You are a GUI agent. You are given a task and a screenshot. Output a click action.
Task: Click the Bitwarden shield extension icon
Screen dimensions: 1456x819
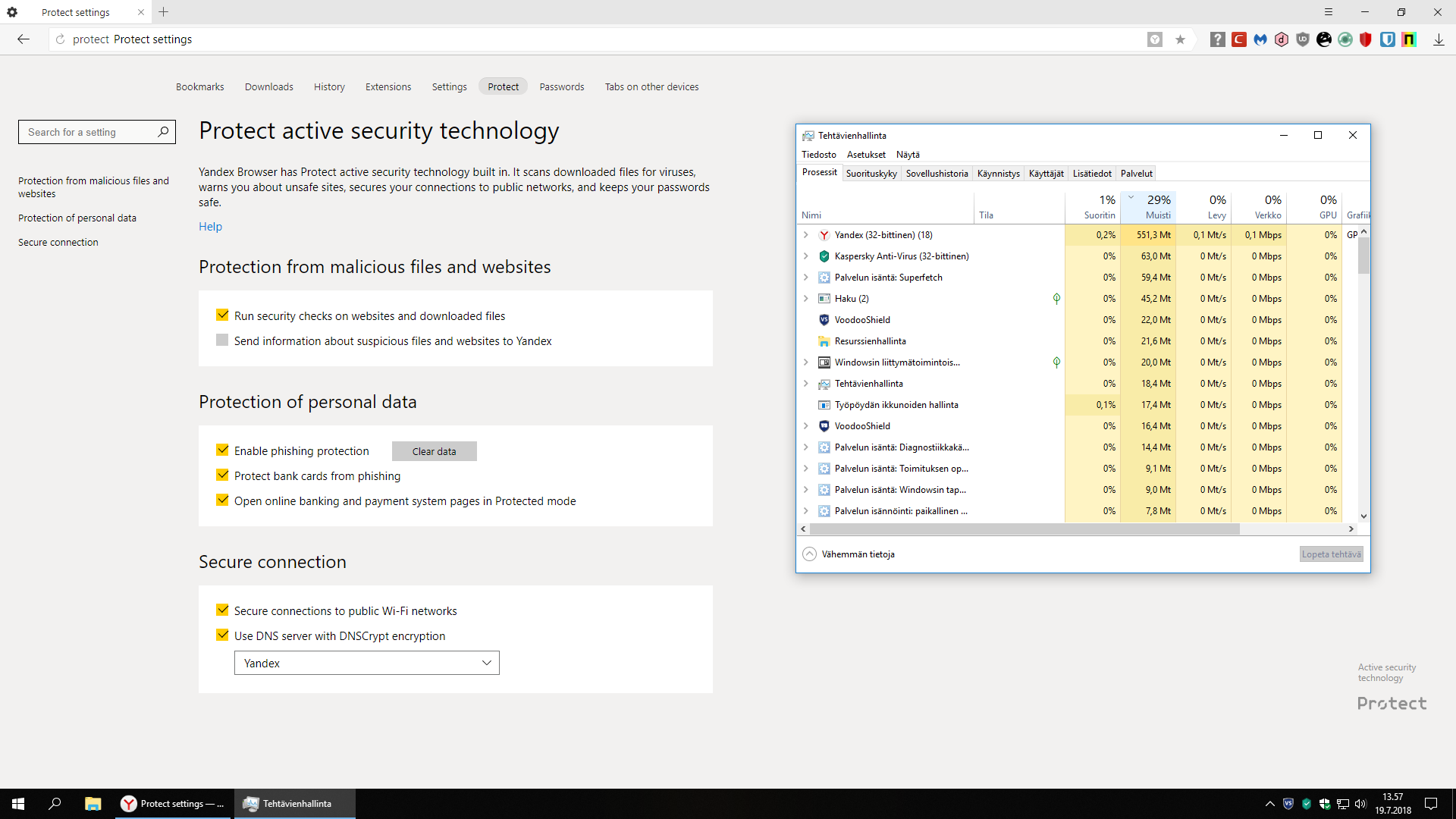1388,39
